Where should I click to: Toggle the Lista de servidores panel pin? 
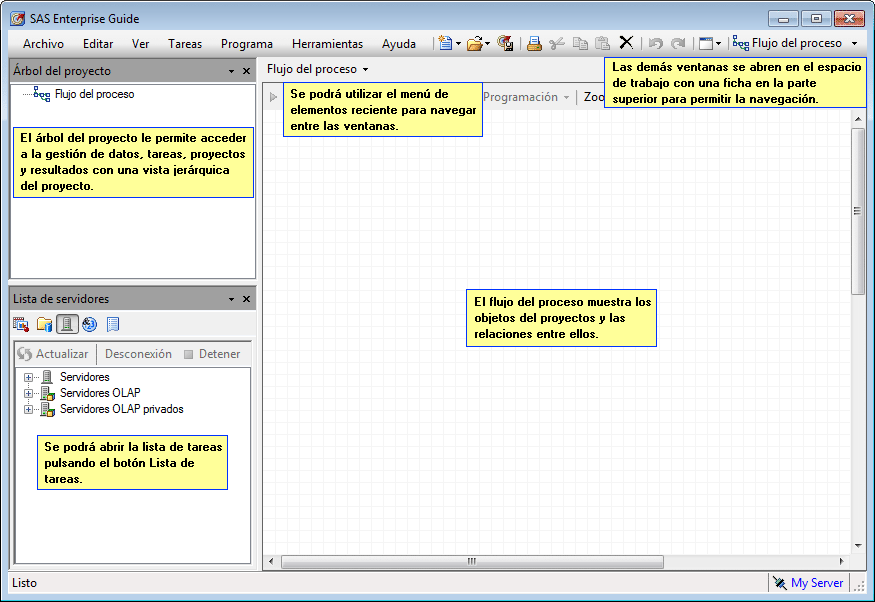tap(230, 298)
